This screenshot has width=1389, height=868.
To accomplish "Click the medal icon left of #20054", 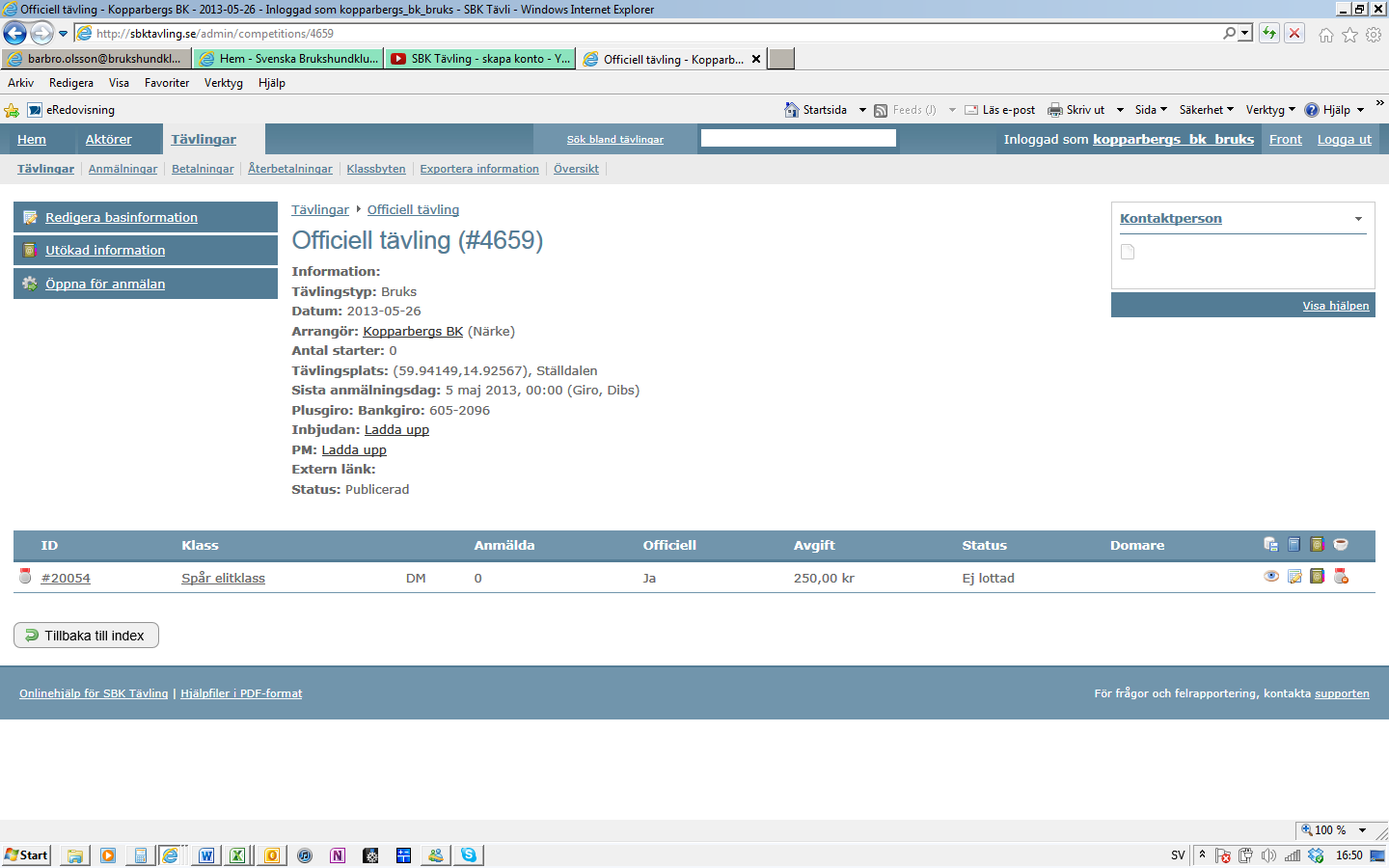I will [x=25, y=577].
